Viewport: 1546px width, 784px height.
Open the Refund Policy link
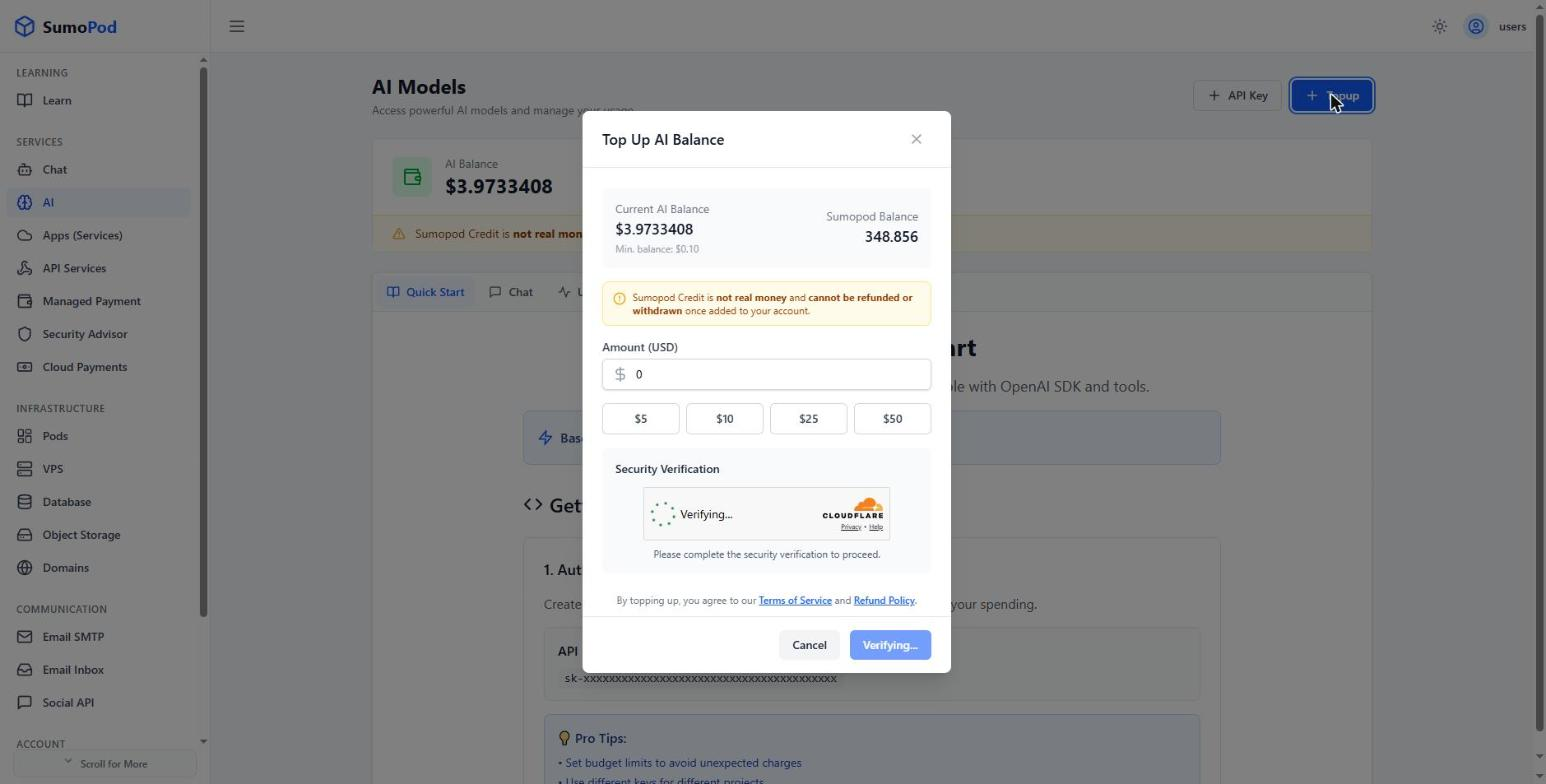(x=884, y=601)
